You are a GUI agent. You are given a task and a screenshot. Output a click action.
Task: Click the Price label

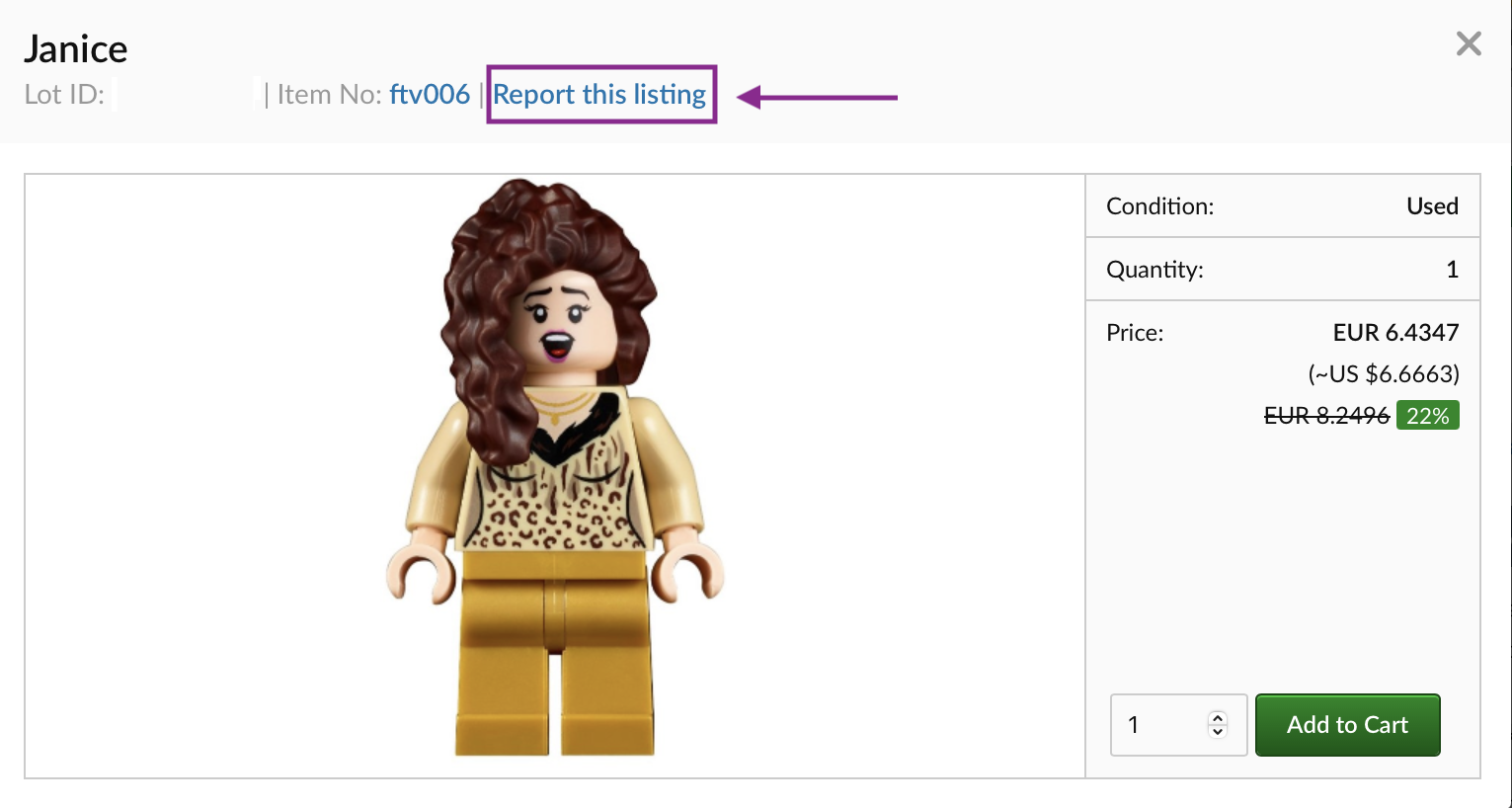(1135, 333)
